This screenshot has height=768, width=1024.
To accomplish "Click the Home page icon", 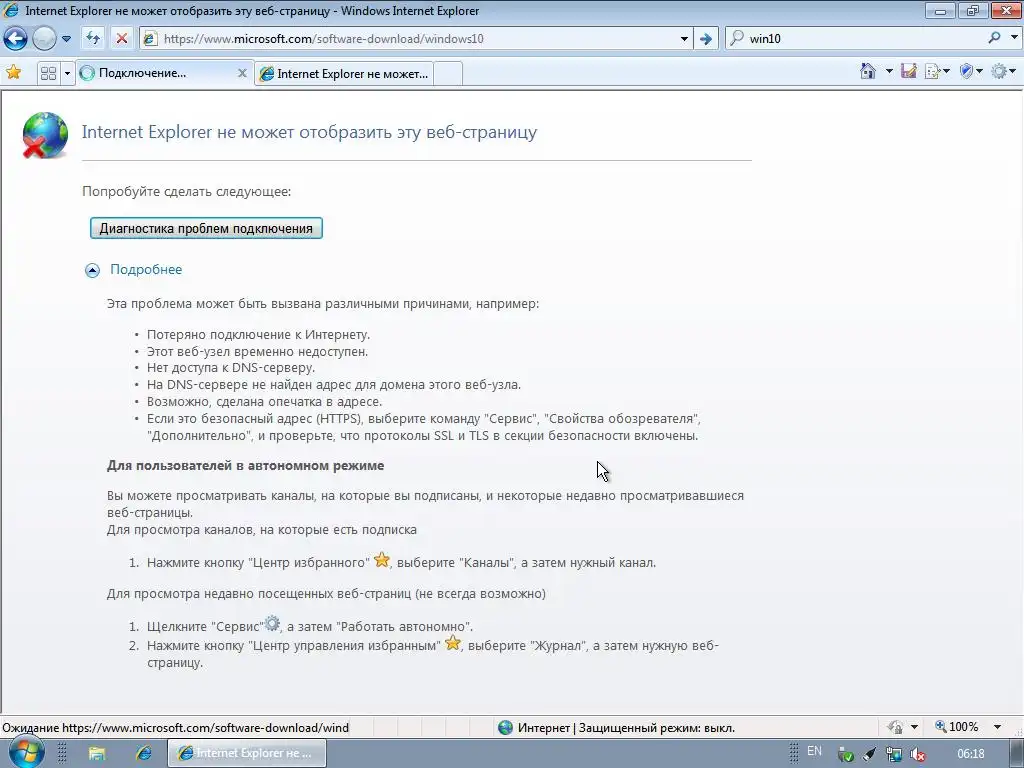I will [x=868, y=71].
